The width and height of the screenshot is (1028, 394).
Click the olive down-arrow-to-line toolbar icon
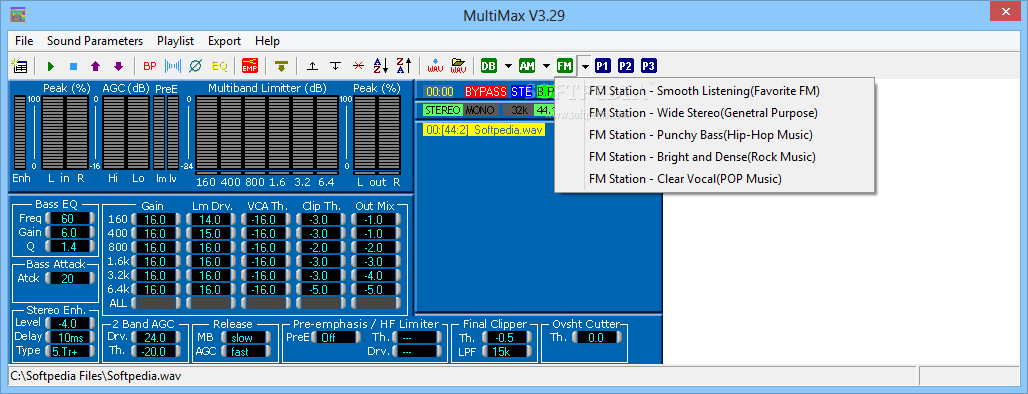281,66
